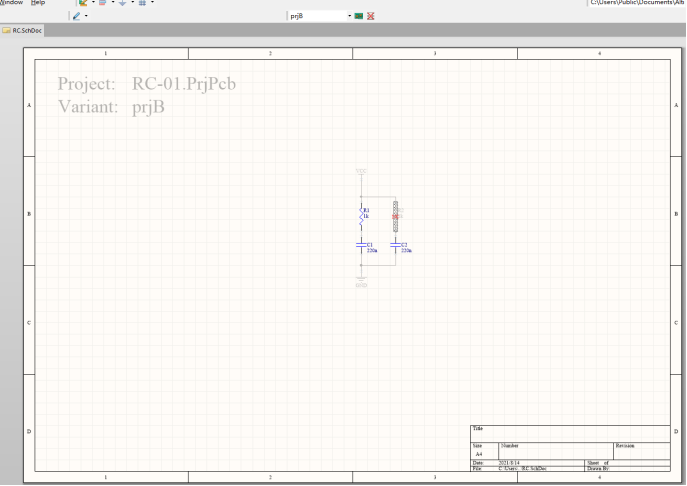This screenshot has height=486, width=687.
Task: Click the 'File' row in title block
Action: point(528,468)
